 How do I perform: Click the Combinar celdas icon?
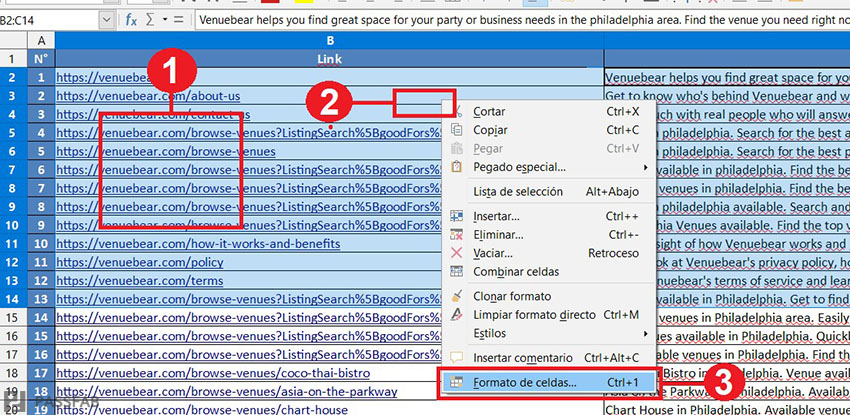pos(457,272)
